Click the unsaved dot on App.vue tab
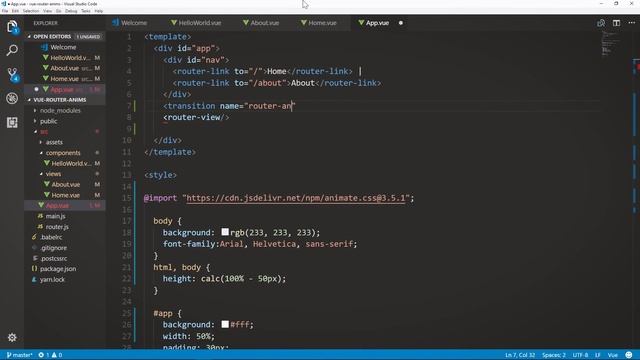This screenshot has width=640, height=360. [400, 23]
